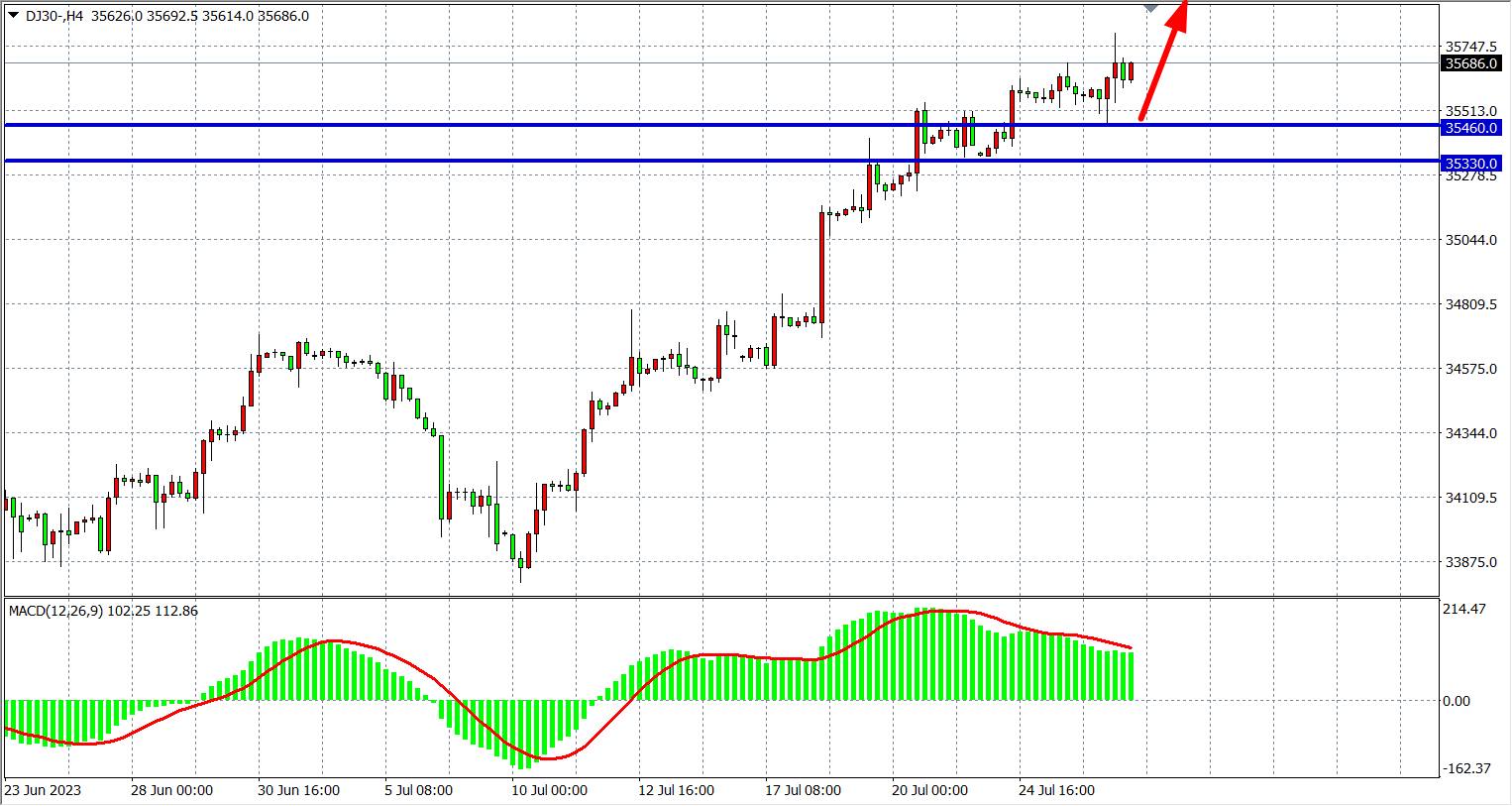Select the blue horizontal line at 35330.0
Viewport: 1512px width, 806px height.
(x=594, y=161)
